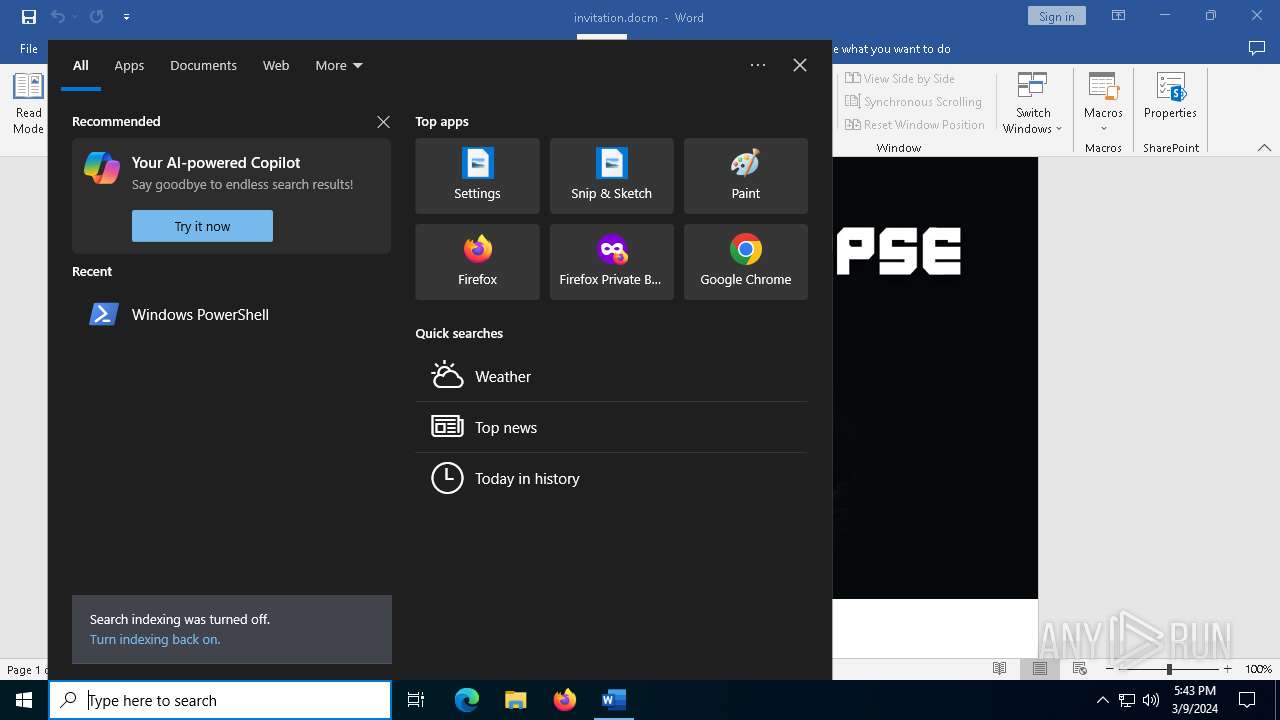Viewport: 1280px width, 720px height.
Task: Switch to the Apps search tab
Action: [x=129, y=65]
